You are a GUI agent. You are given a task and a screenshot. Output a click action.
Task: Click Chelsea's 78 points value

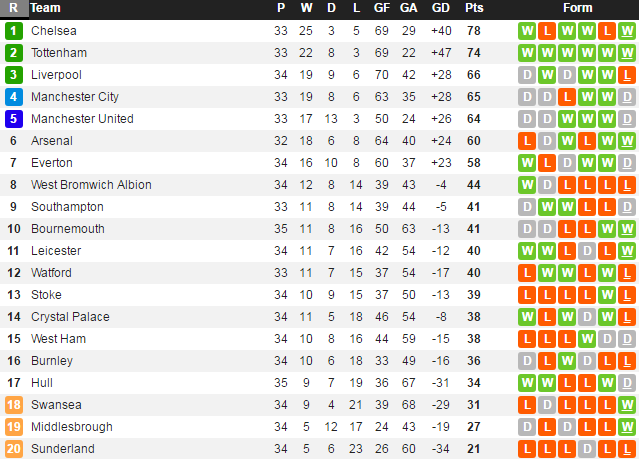pos(473,30)
